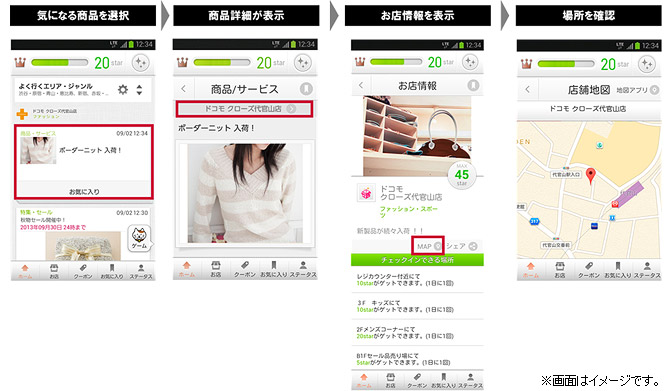This screenshot has width=672, height=391.
Task: Open お店 tab on product detail screen
Action: tap(216, 269)
